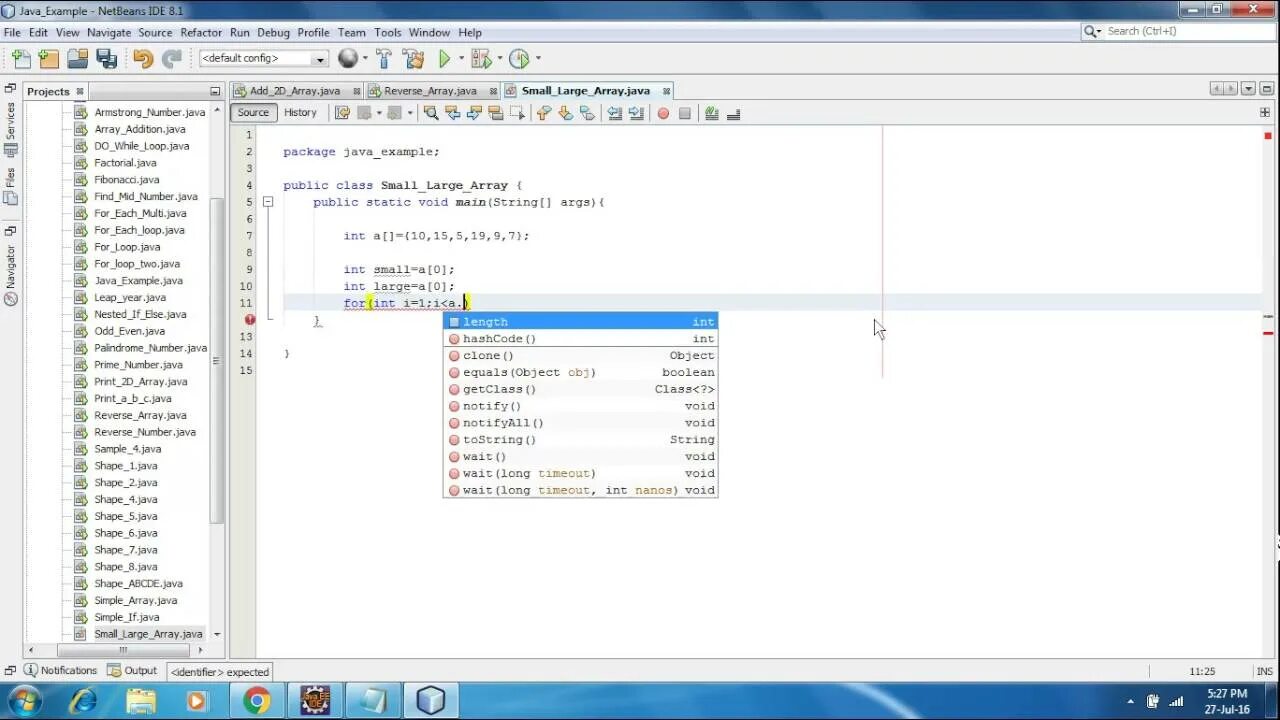Click the Redo arrow icon
The height and width of the screenshot is (720, 1280).
172,58
